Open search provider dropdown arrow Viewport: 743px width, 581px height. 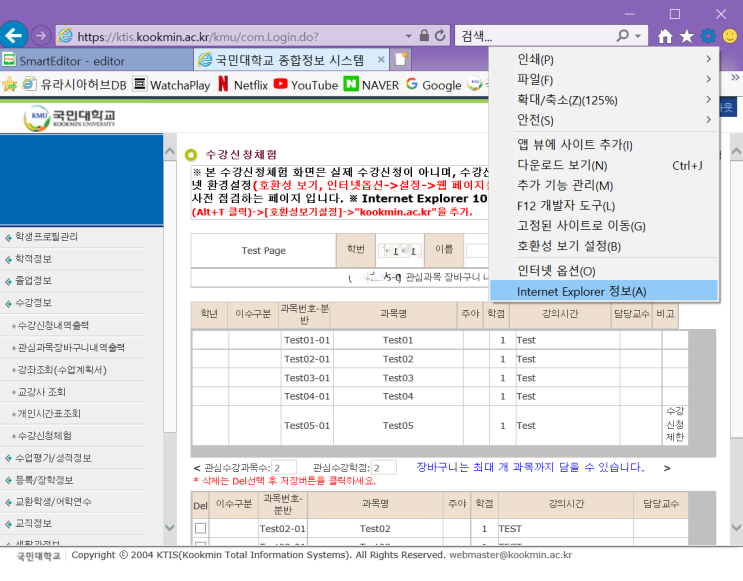click(638, 36)
